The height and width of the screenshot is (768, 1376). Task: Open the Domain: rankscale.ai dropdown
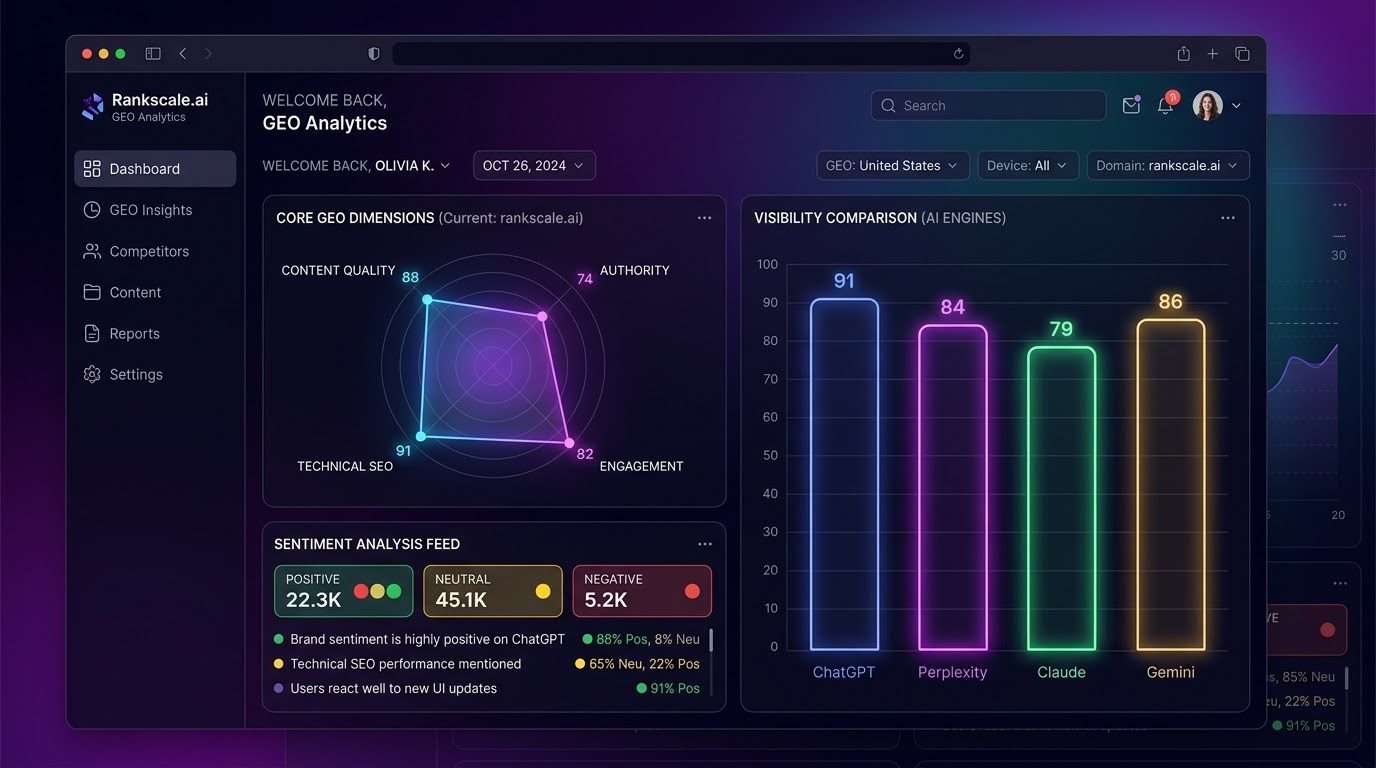pyautogui.click(x=1168, y=165)
